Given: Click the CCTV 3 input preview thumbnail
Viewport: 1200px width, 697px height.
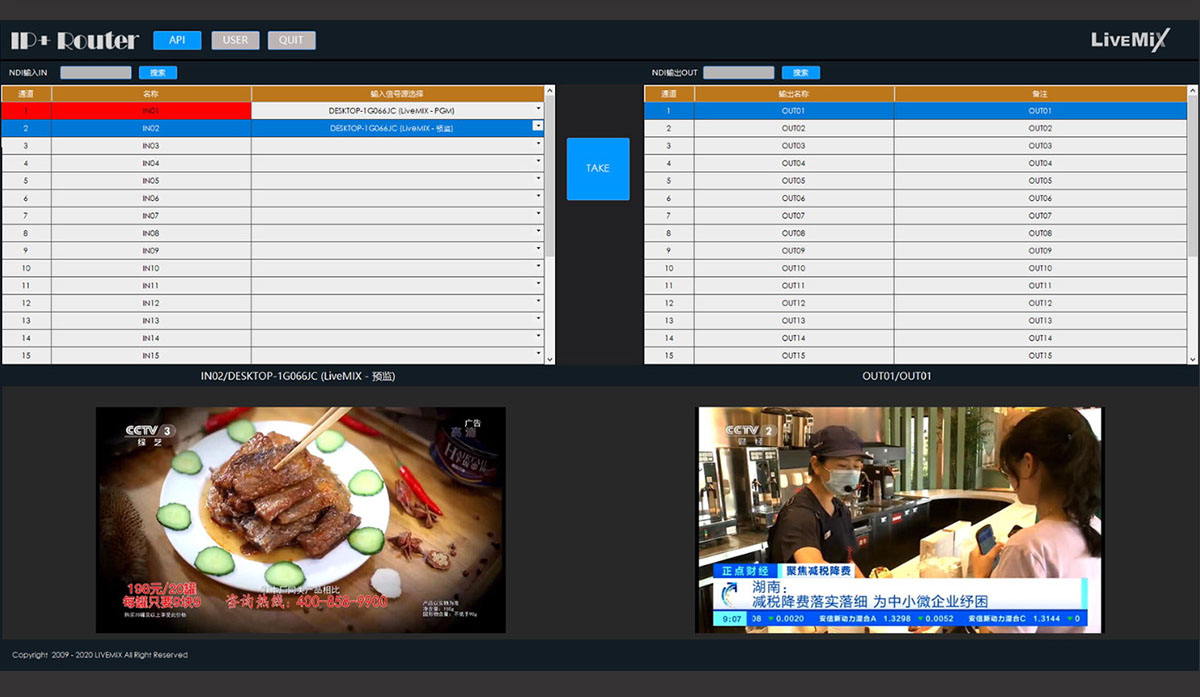Looking at the screenshot, I should point(300,519).
